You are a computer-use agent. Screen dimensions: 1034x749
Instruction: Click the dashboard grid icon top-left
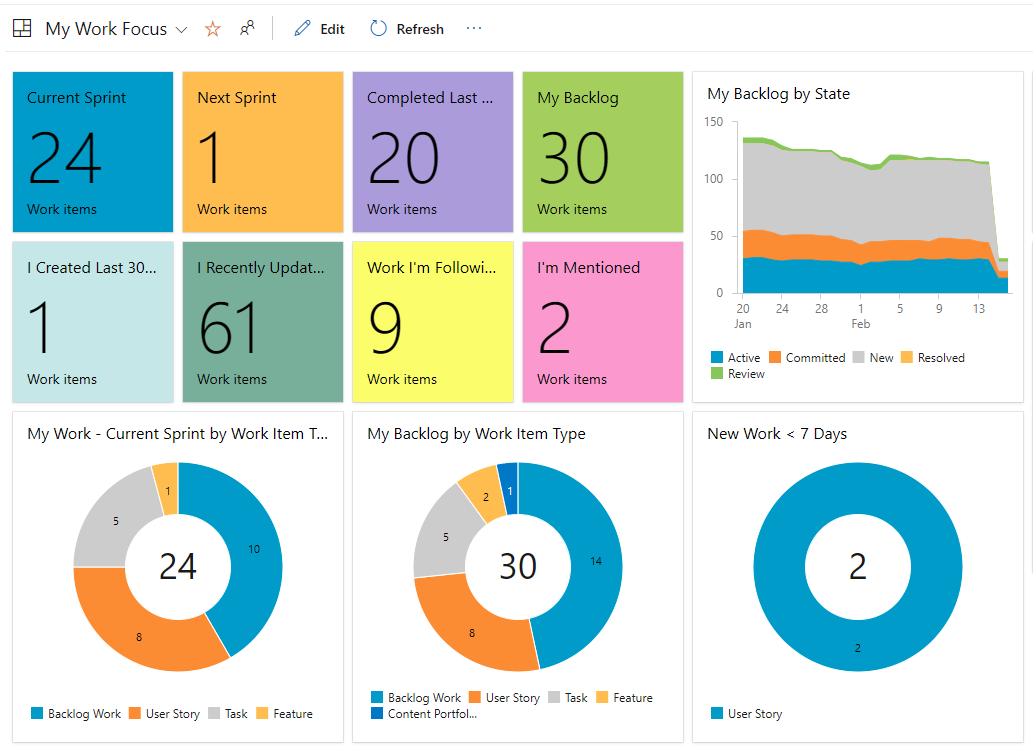tap(22, 28)
